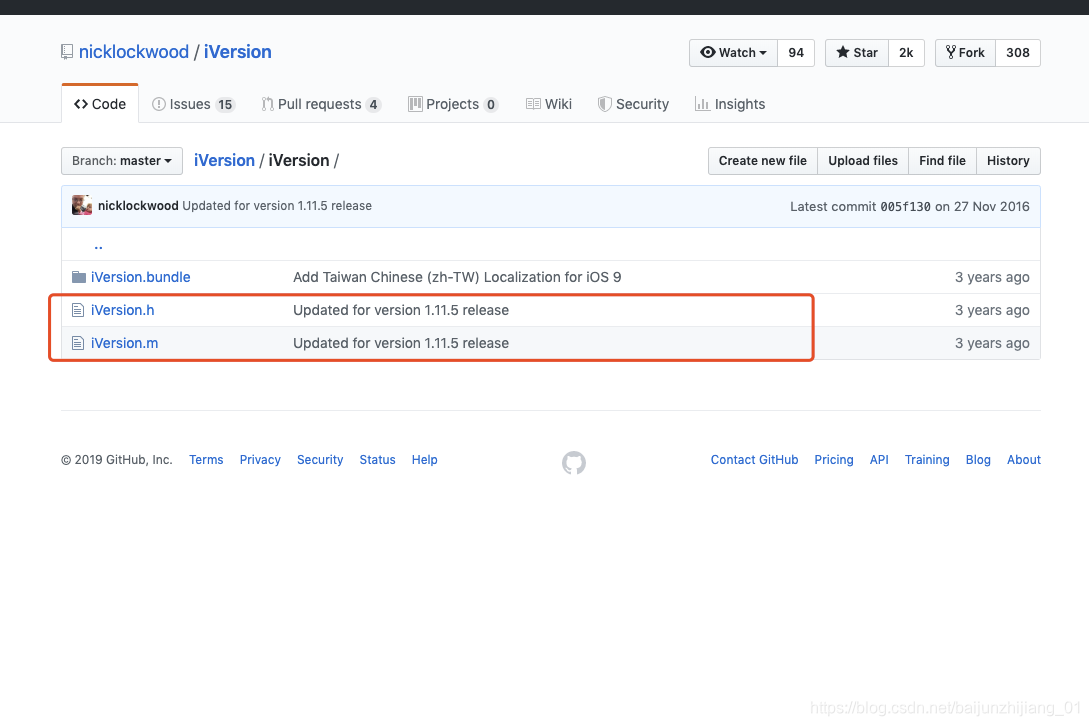Image resolution: width=1089 pixels, height=726 pixels.
Task: Open the Projects tab
Action: tap(453, 104)
